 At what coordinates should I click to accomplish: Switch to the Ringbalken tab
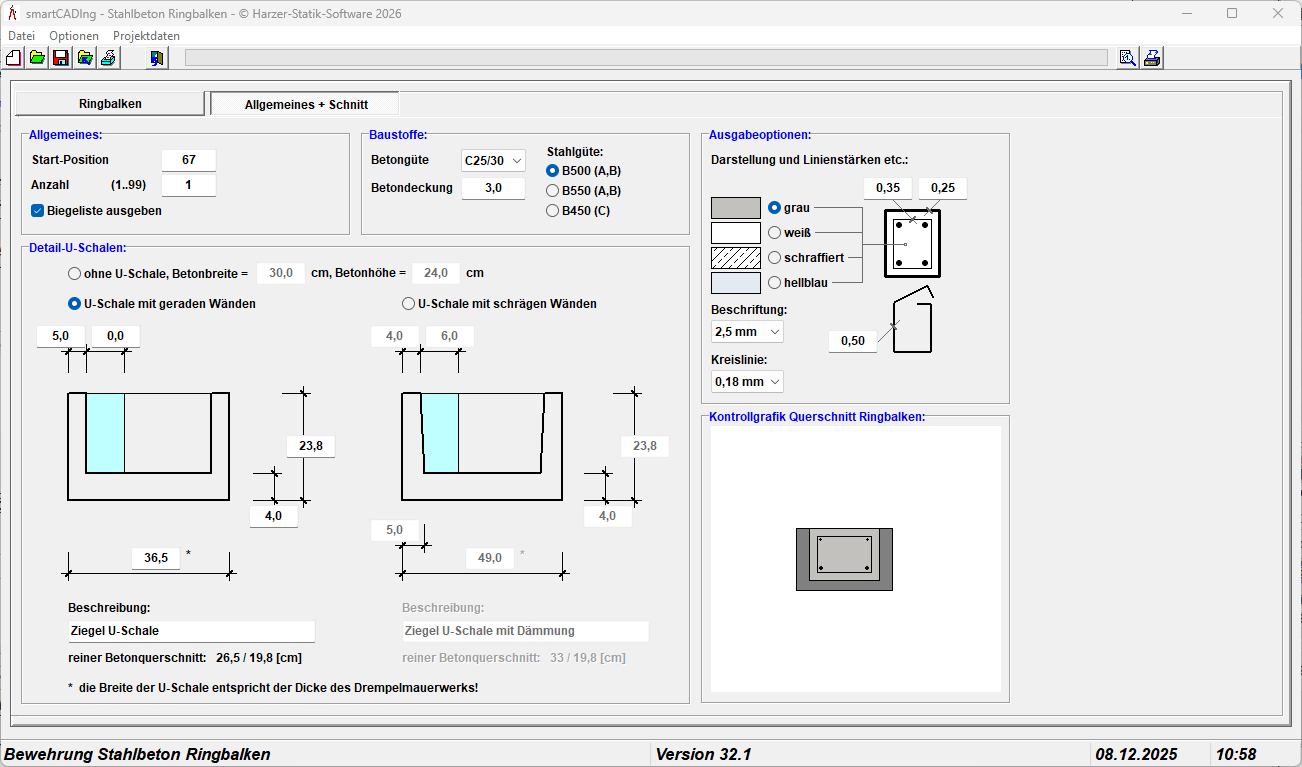point(110,104)
